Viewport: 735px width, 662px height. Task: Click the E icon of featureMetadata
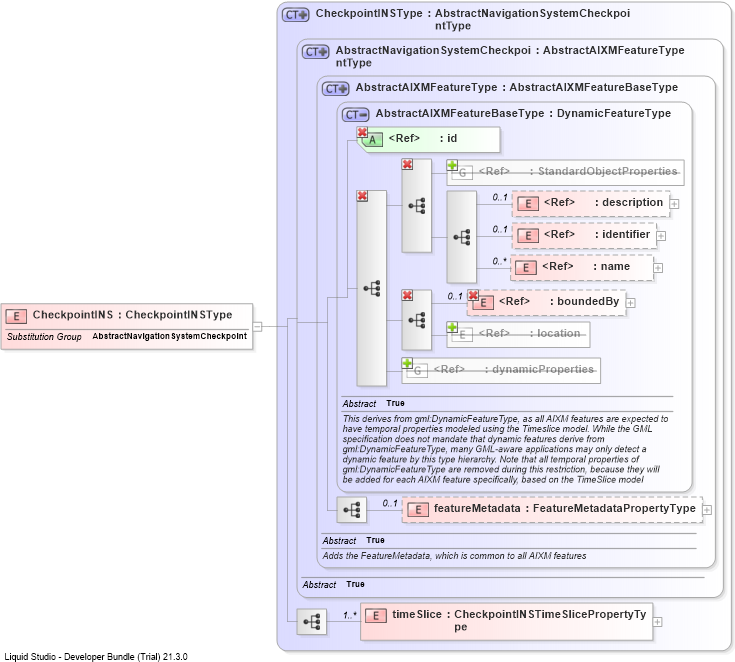click(x=418, y=510)
